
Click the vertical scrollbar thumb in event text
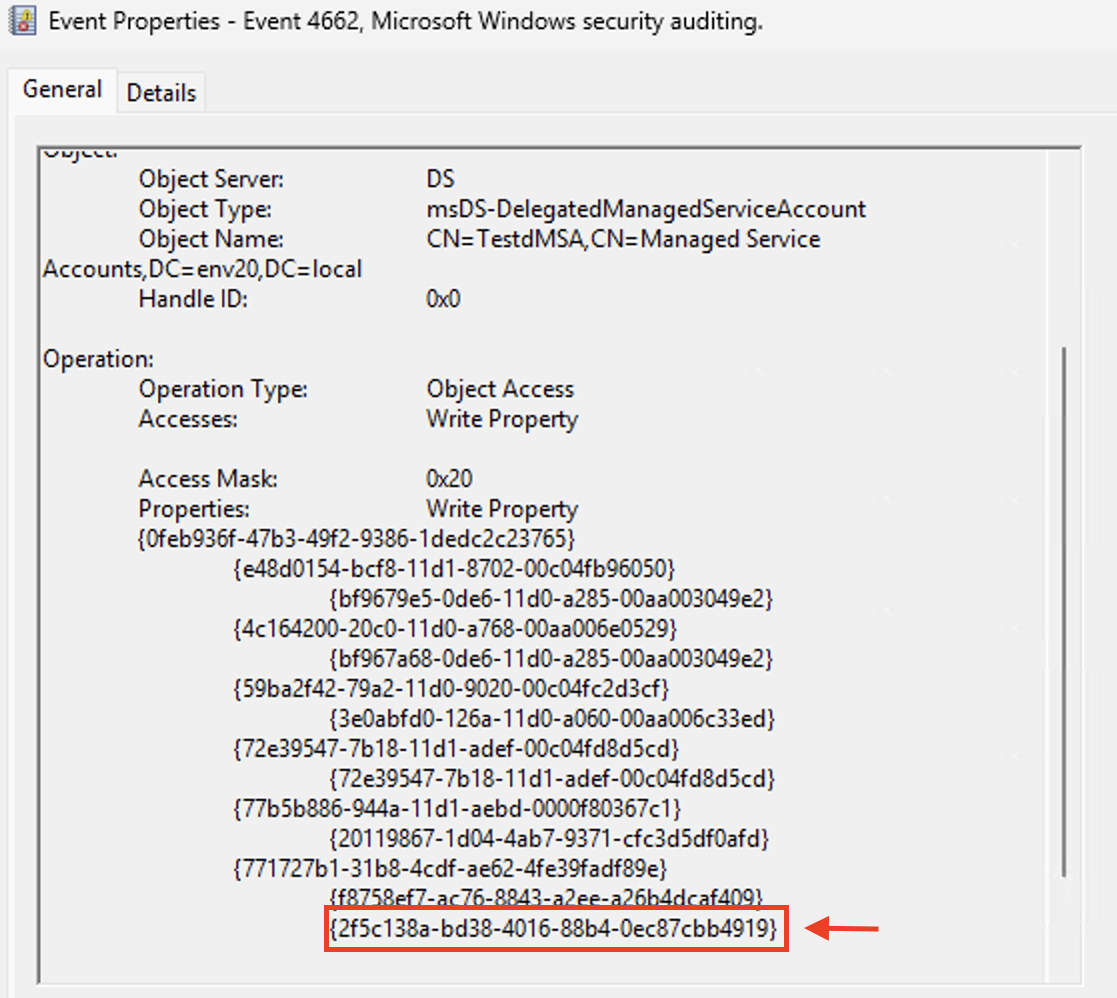[x=1064, y=612]
